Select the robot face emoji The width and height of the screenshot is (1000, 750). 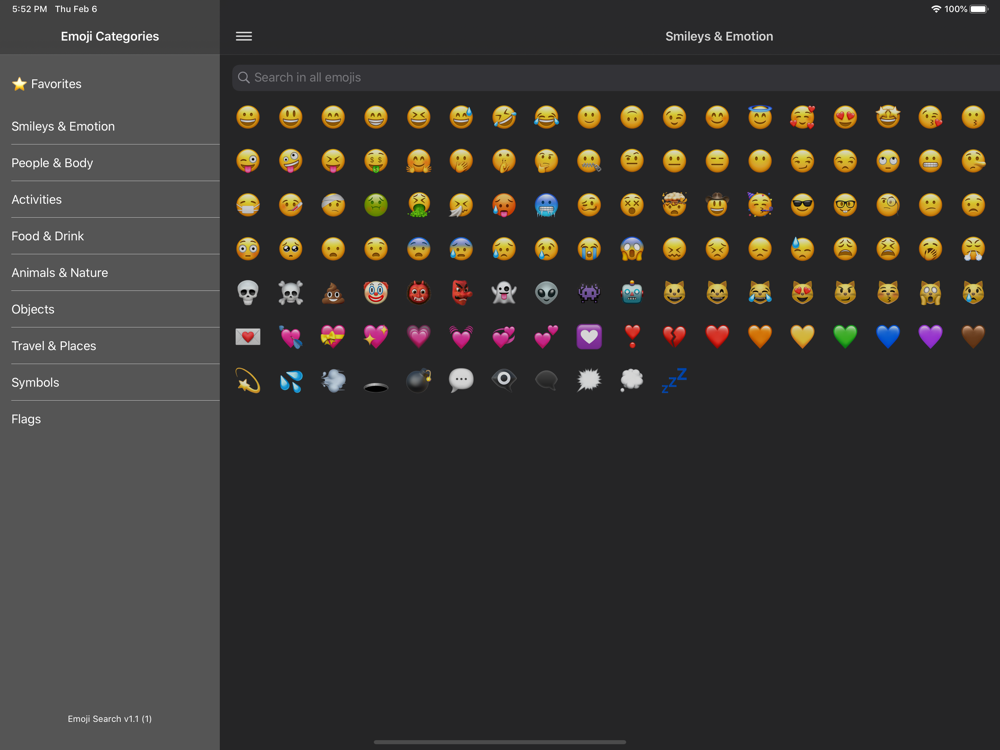point(632,293)
